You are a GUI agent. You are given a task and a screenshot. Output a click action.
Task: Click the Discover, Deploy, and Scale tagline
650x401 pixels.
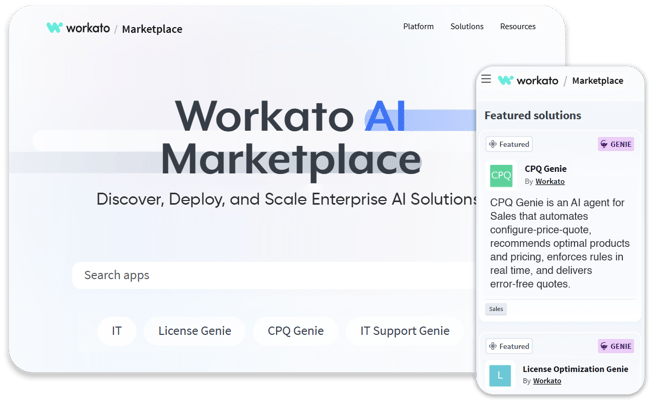pos(287,199)
